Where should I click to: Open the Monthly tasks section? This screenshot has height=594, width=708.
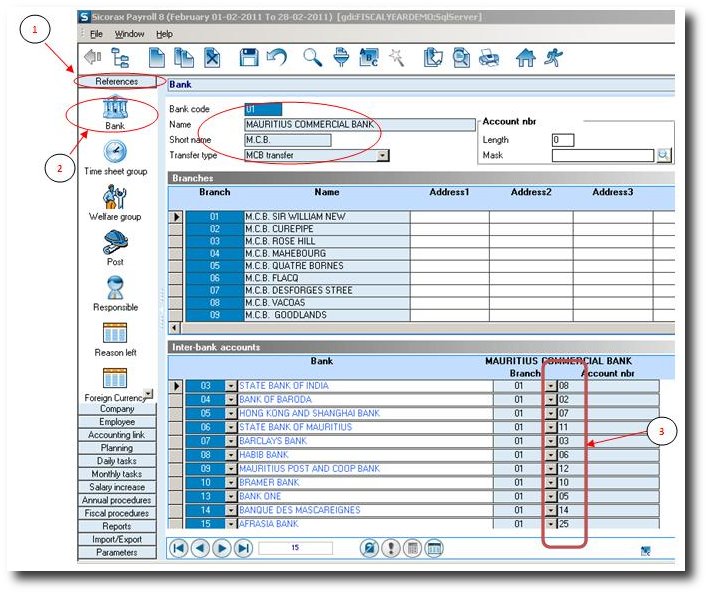(x=117, y=474)
